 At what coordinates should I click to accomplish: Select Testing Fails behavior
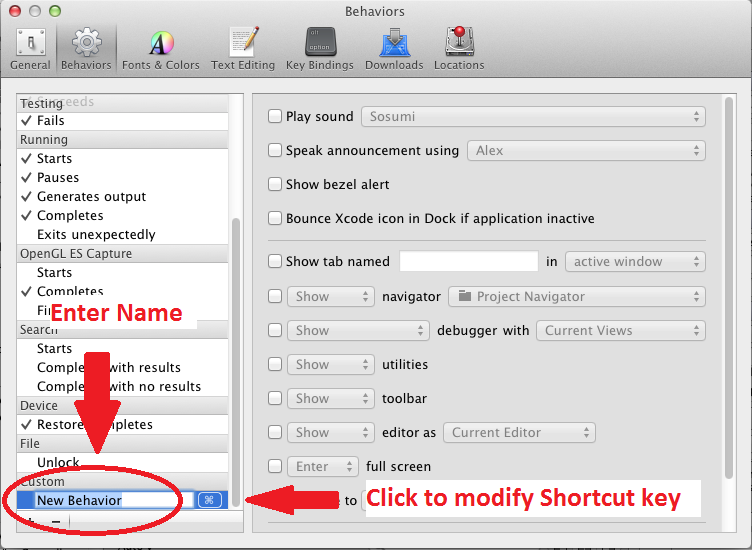(122, 120)
